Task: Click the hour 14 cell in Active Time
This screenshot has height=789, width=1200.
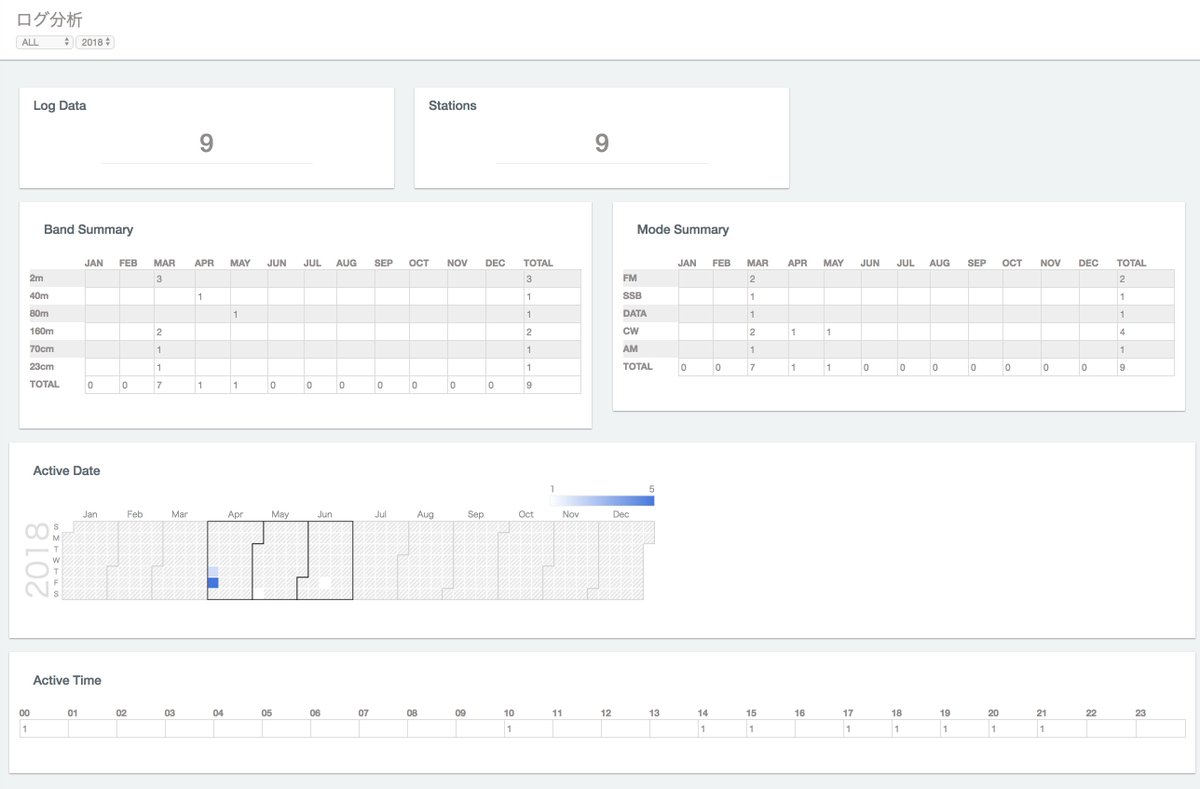Action: click(x=722, y=729)
